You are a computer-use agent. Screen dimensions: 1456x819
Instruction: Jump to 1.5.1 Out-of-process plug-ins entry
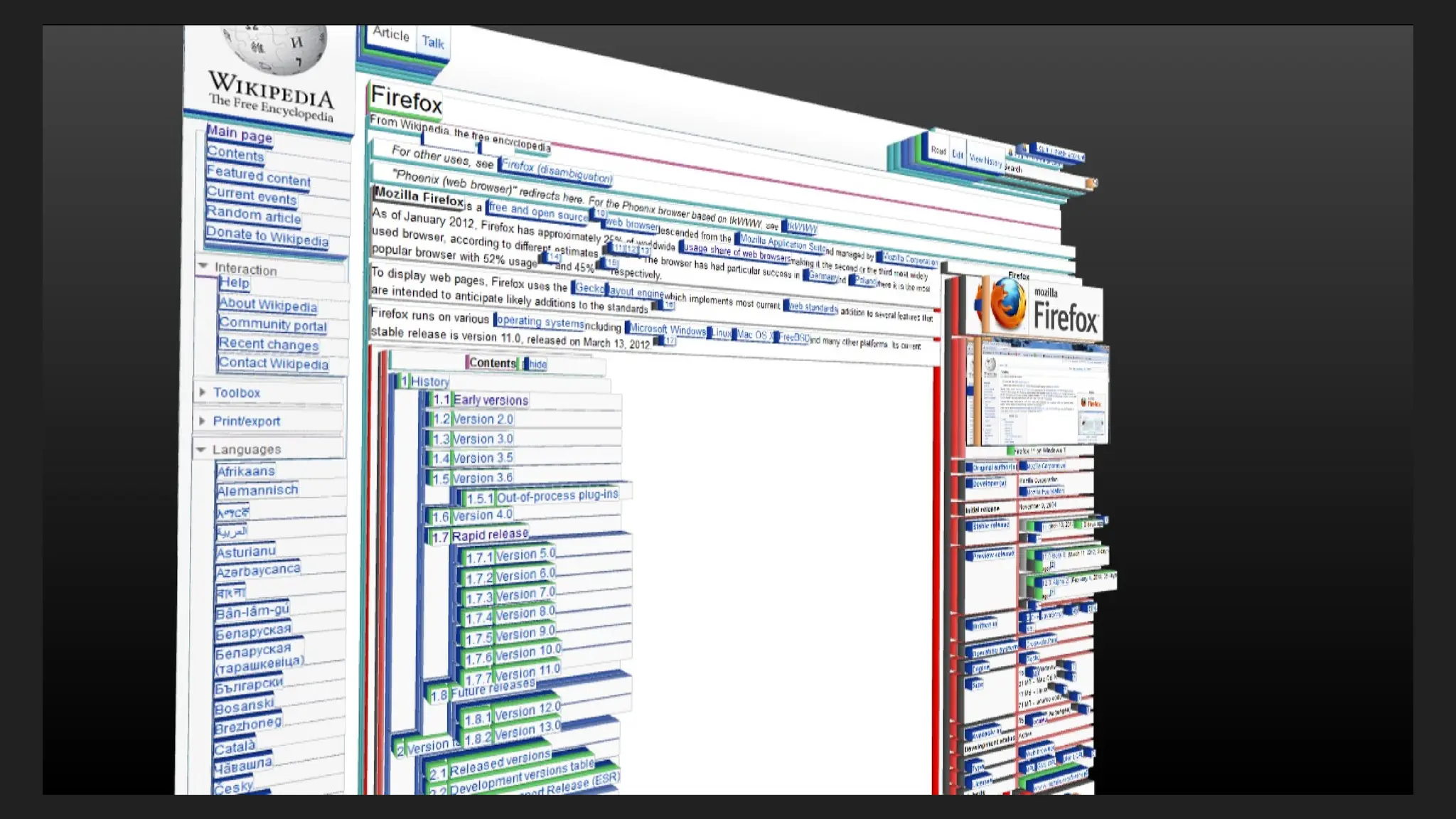click(542, 496)
